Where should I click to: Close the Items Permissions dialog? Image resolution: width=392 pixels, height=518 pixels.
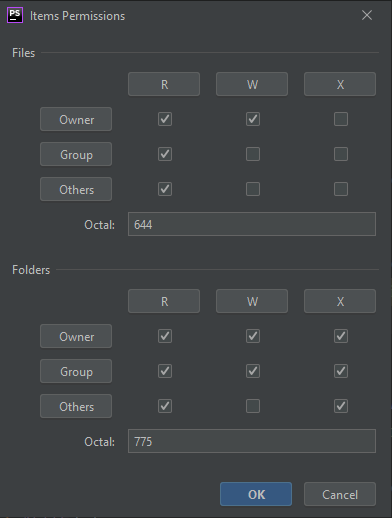(x=367, y=15)
